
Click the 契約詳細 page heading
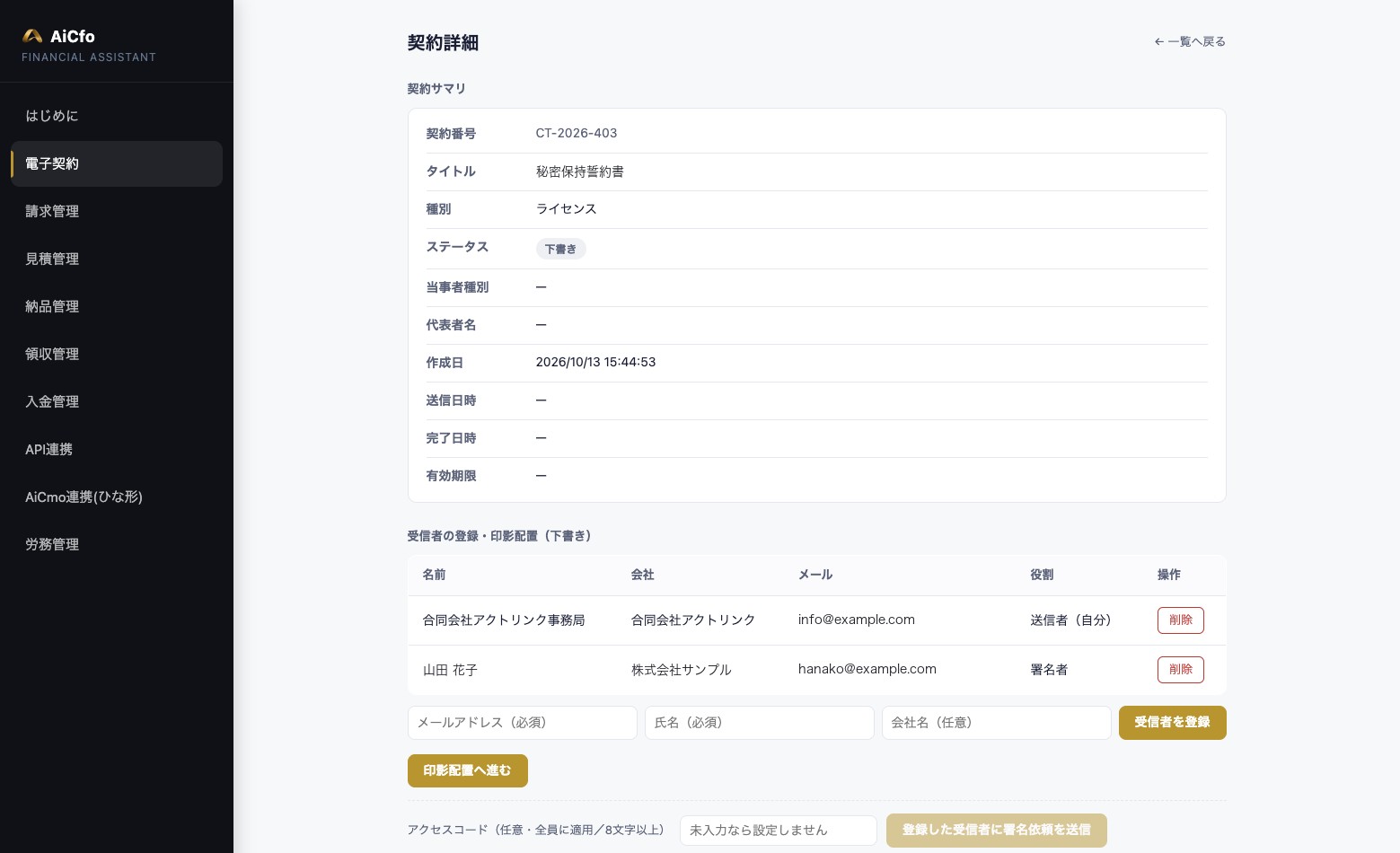443,43
